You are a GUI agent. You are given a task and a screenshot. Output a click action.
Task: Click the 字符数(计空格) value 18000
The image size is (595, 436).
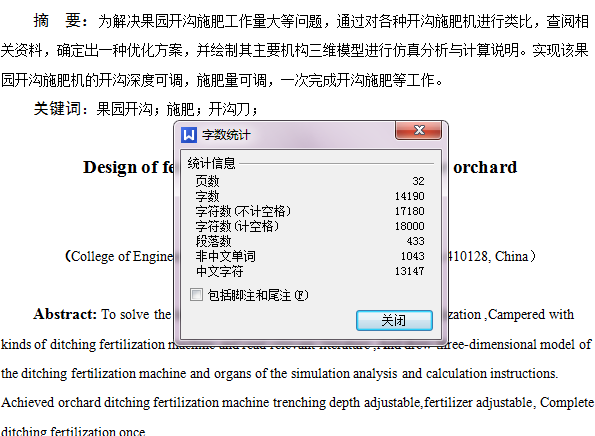[409, 226]
